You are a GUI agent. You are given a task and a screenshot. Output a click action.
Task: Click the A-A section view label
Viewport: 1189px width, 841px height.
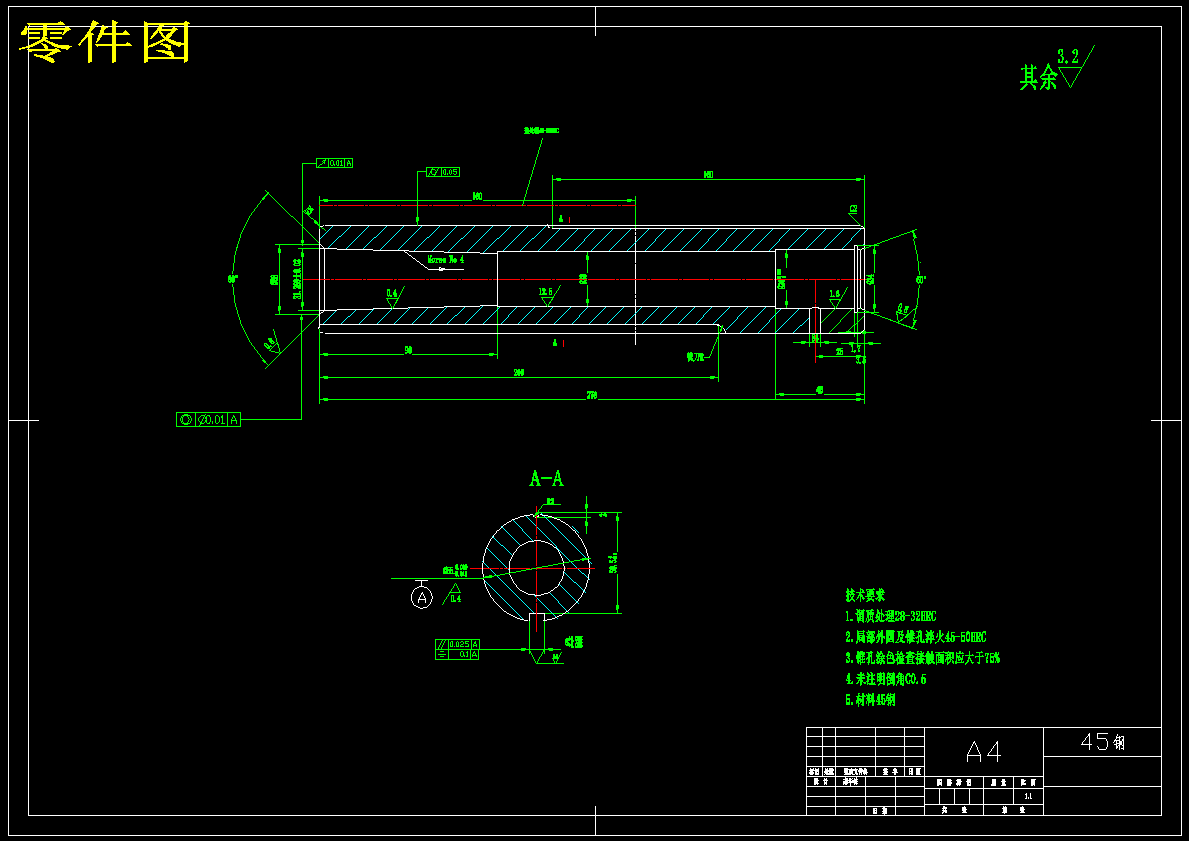click(546, 479)
